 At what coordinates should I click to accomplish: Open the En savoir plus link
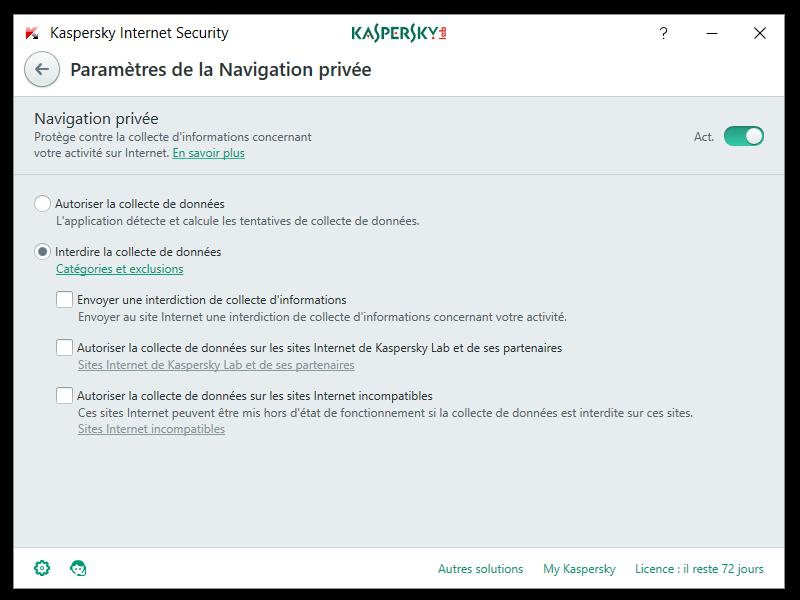[209, 153]
